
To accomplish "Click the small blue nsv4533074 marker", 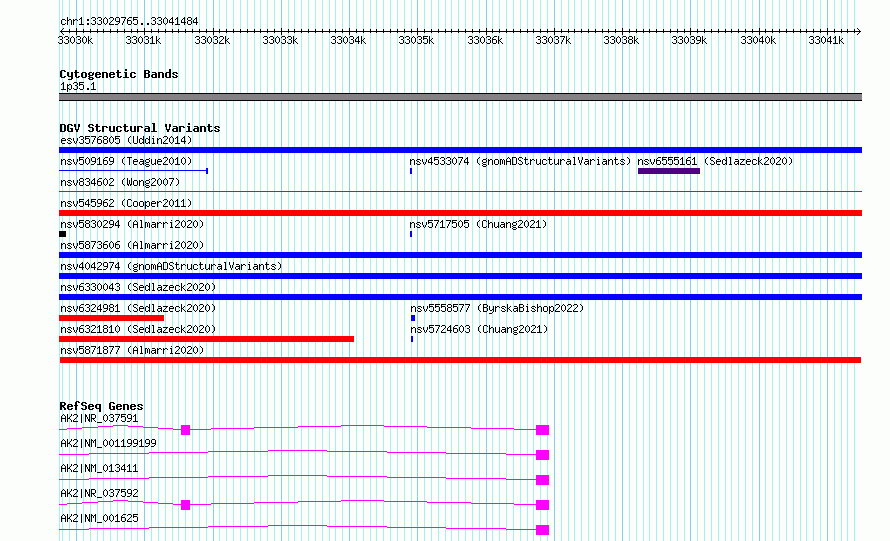I will [411, 171].
